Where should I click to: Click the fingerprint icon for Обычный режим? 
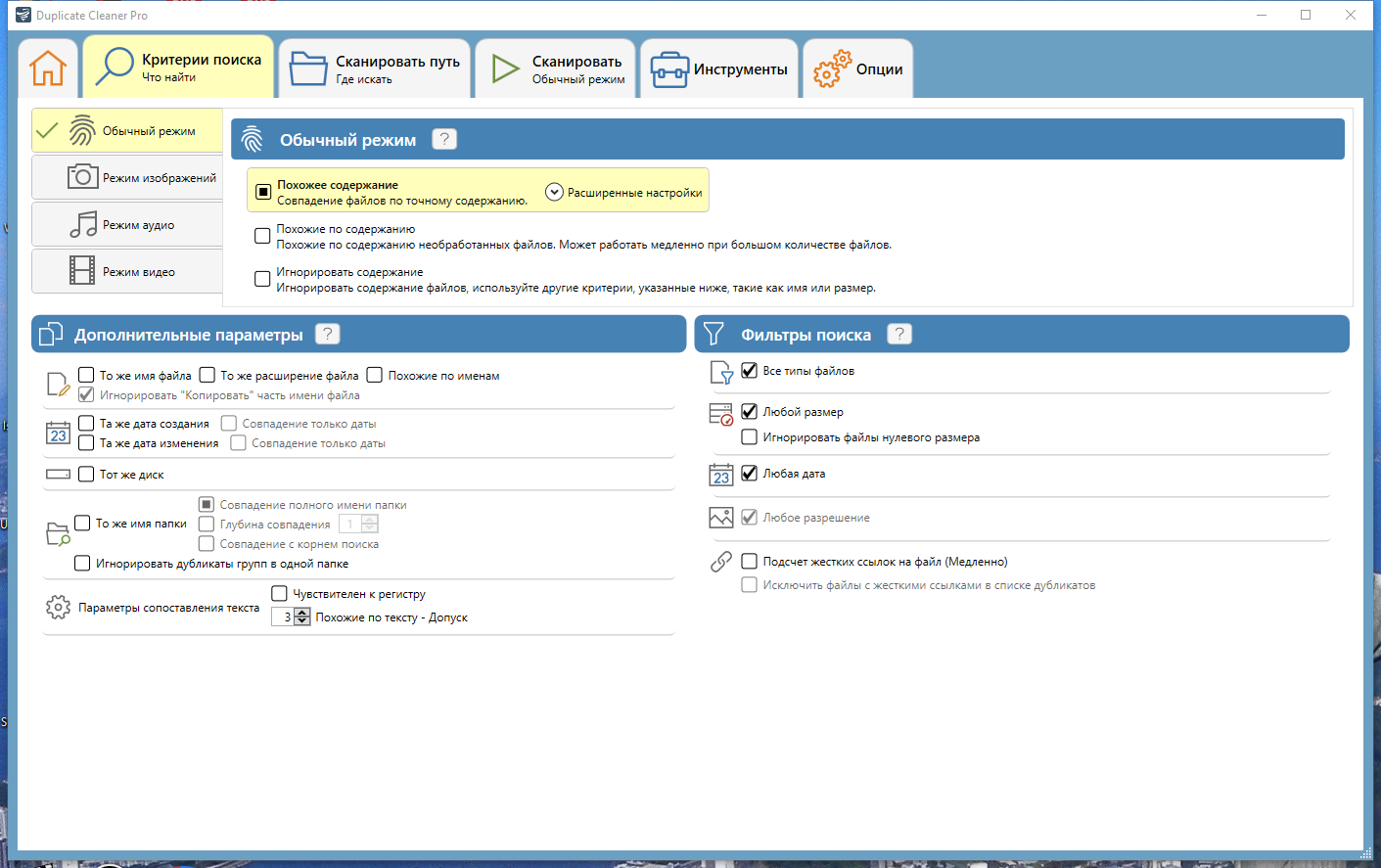pyautogui.click(x=82, y=130)
